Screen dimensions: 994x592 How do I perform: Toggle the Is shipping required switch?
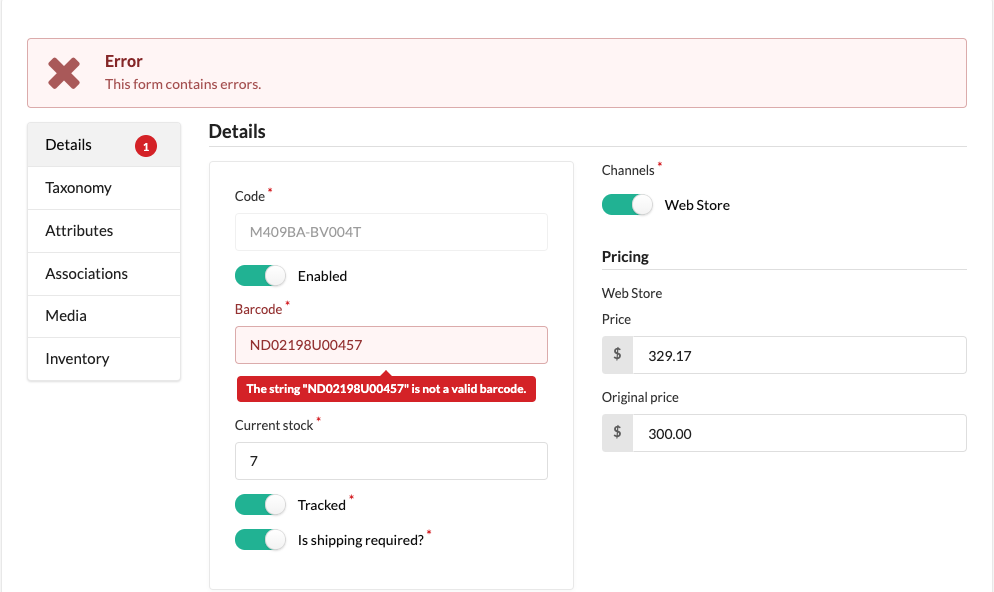(260, 539)
